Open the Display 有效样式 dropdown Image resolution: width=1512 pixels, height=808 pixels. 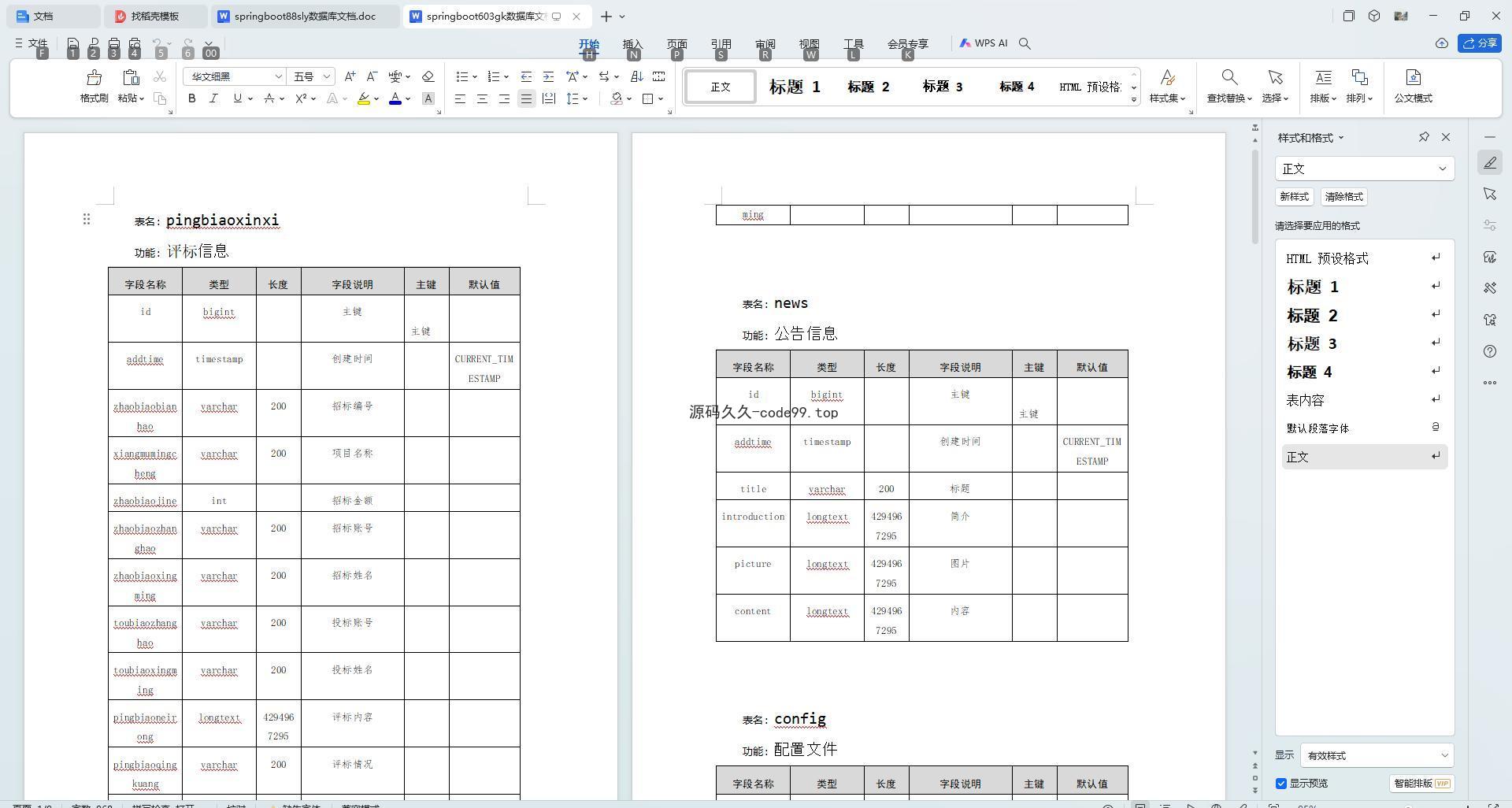1377,755
